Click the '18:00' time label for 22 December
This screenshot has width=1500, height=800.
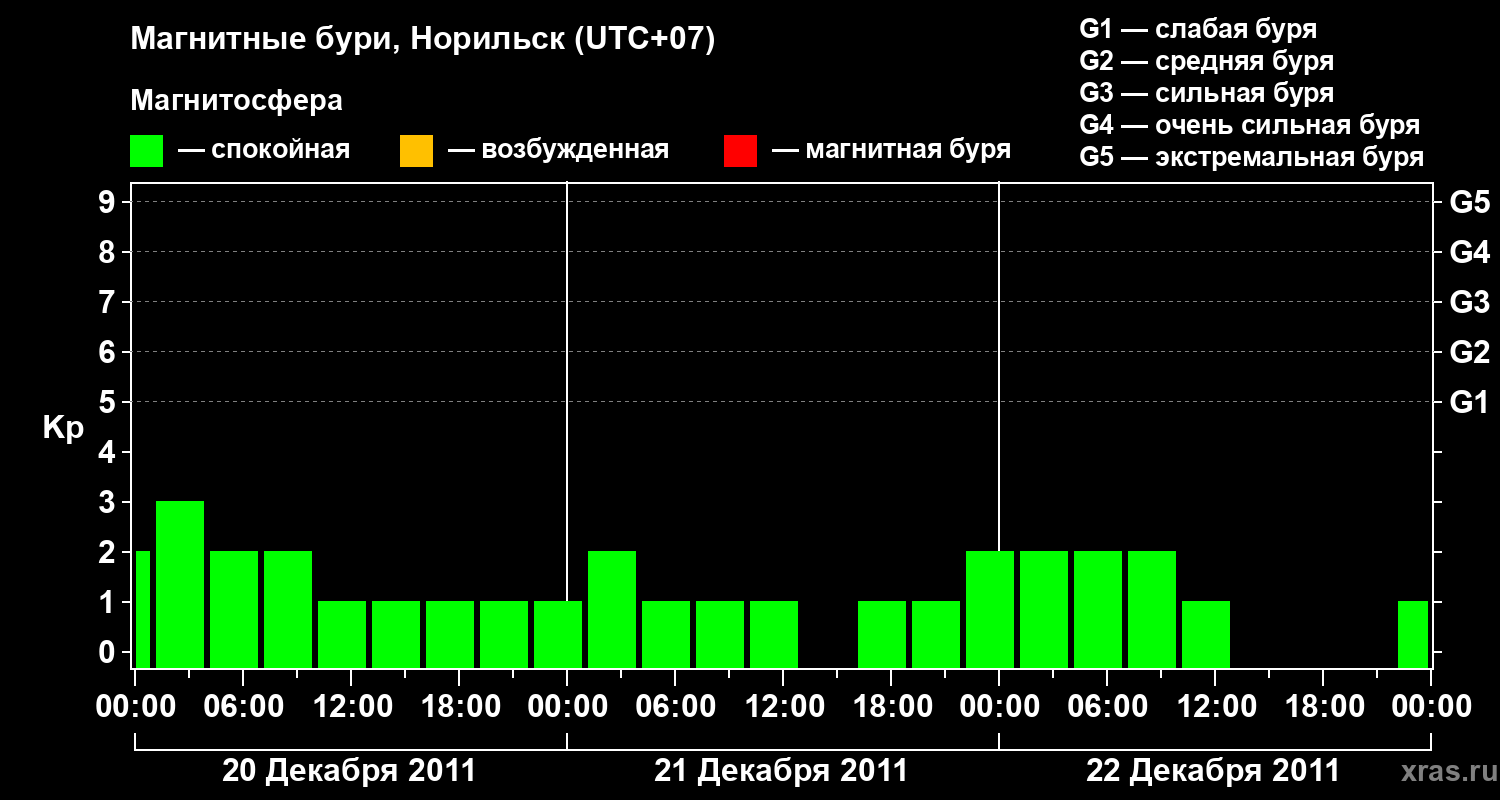(1324, 707)
